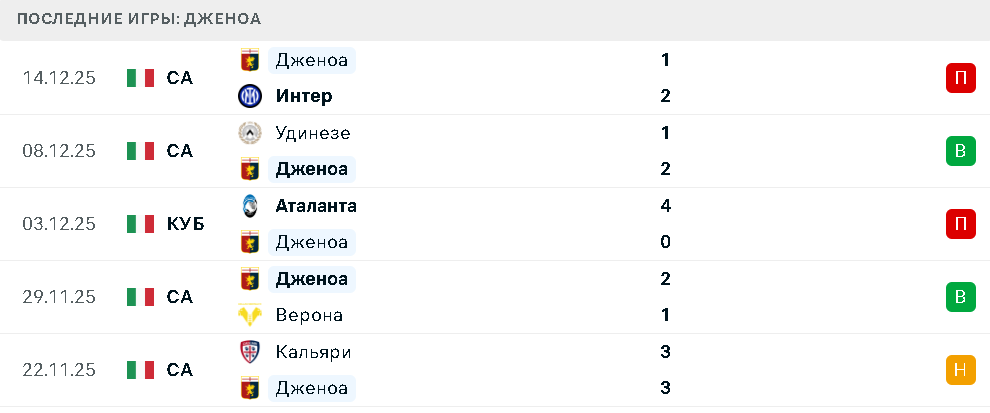Image resolution: width=990 pixels, height=413 pixels.
Task: Click the Udinese club crest icon
Action: click(x=249, y=133)
